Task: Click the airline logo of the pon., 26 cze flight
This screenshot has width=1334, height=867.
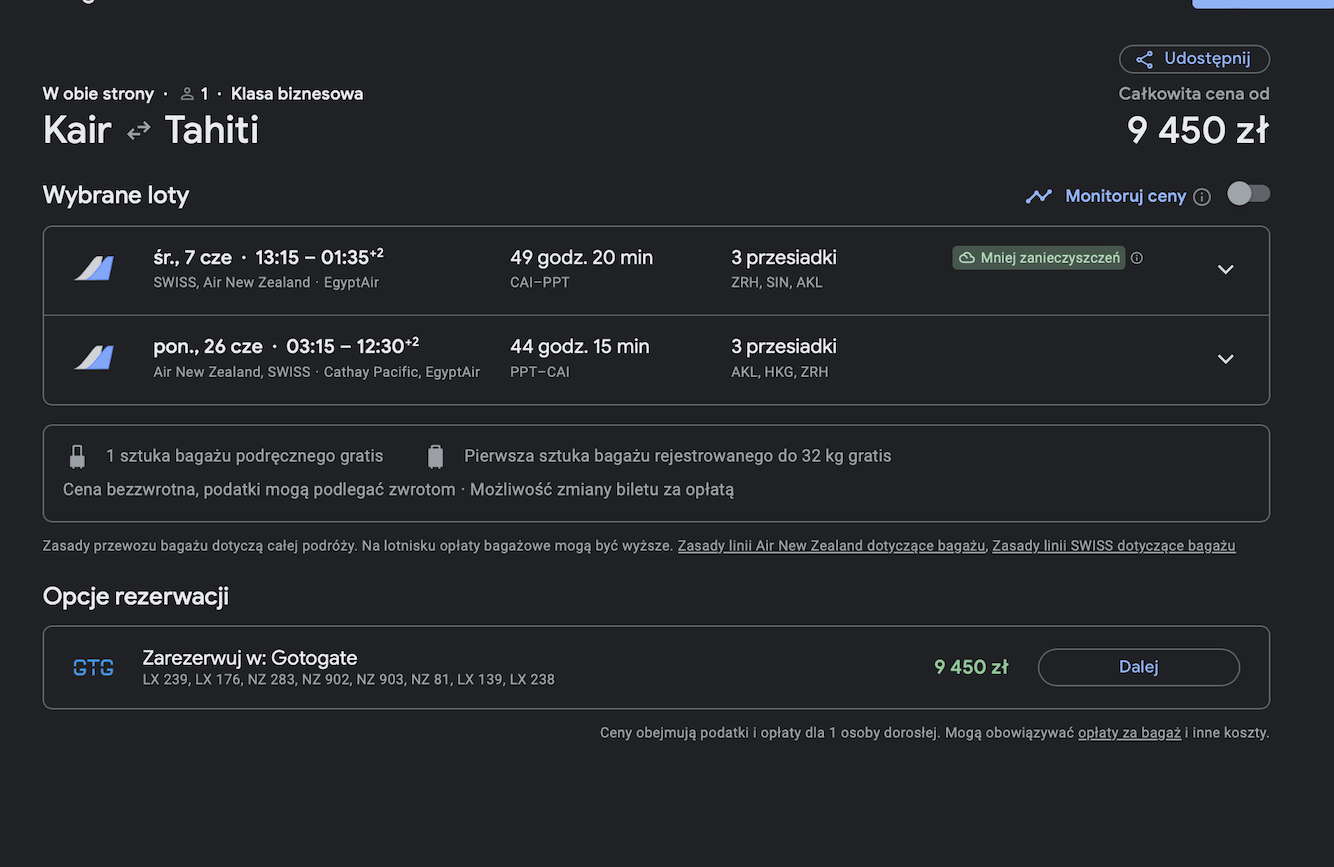Action: coord(94,358)
